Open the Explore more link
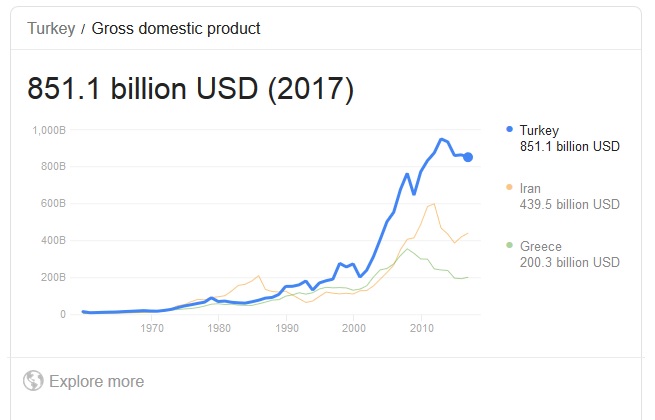 (96, 381)
